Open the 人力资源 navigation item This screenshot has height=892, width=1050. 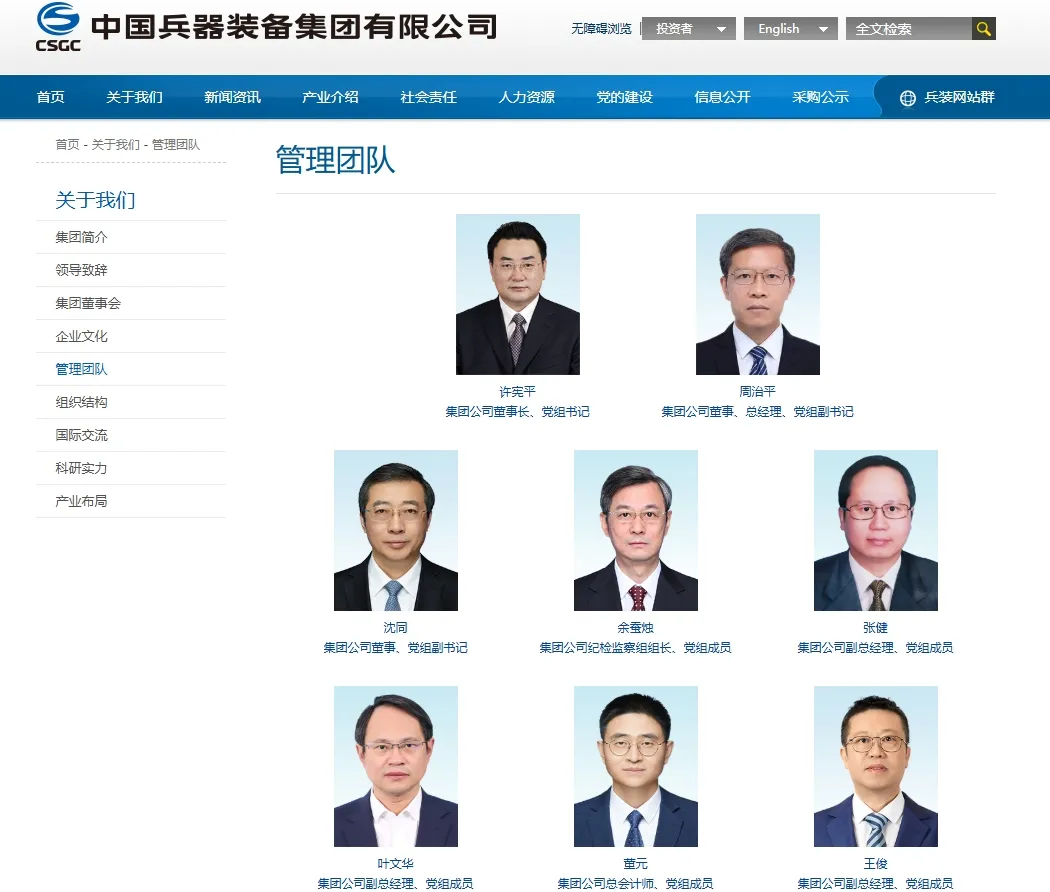point(526,97)
